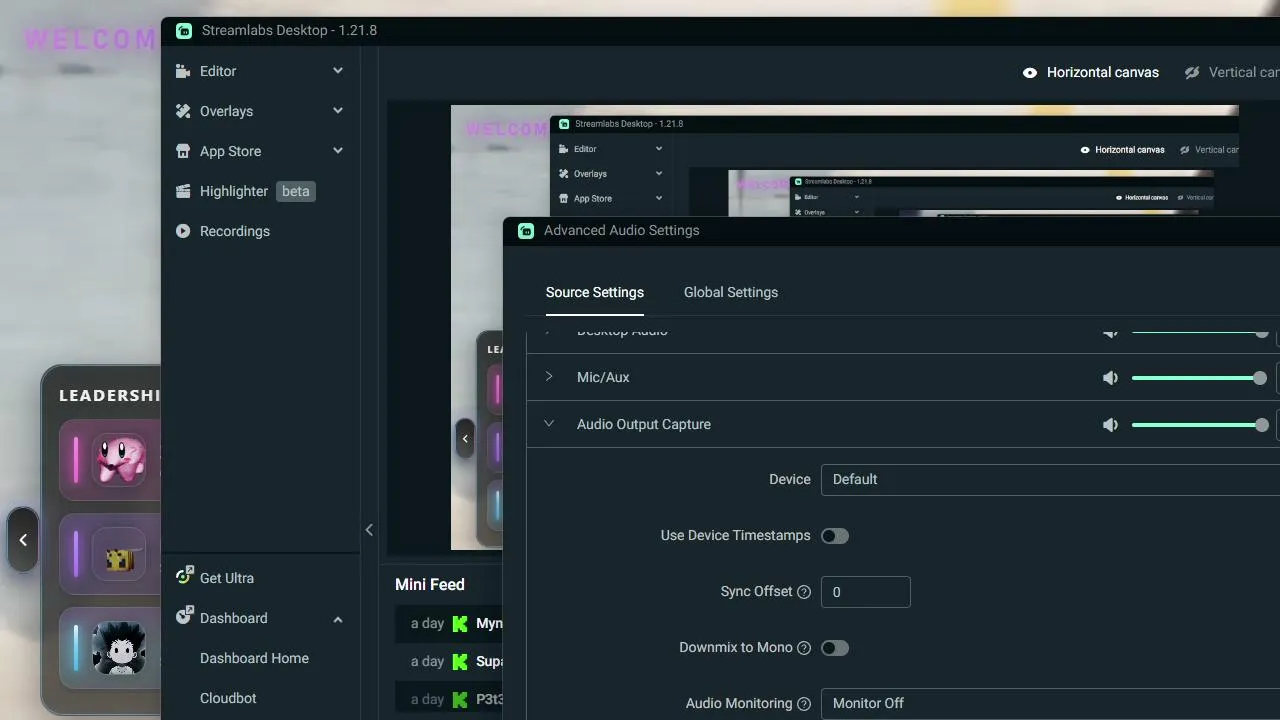Click the collapse arrow inside the preview canvas
Image resolution: width=1280 pixels, height=720 pixels.
tap(465, 439)
